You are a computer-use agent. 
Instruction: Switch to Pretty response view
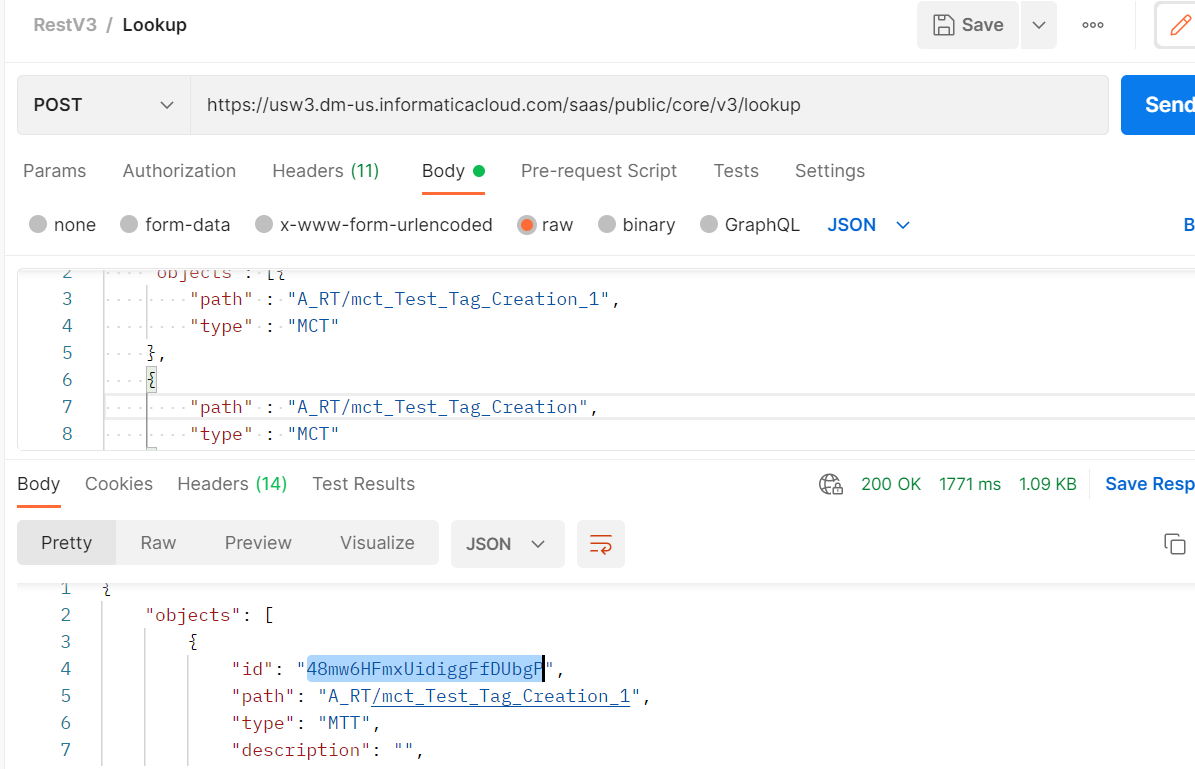pyautogui.click(x=66, y=543)
